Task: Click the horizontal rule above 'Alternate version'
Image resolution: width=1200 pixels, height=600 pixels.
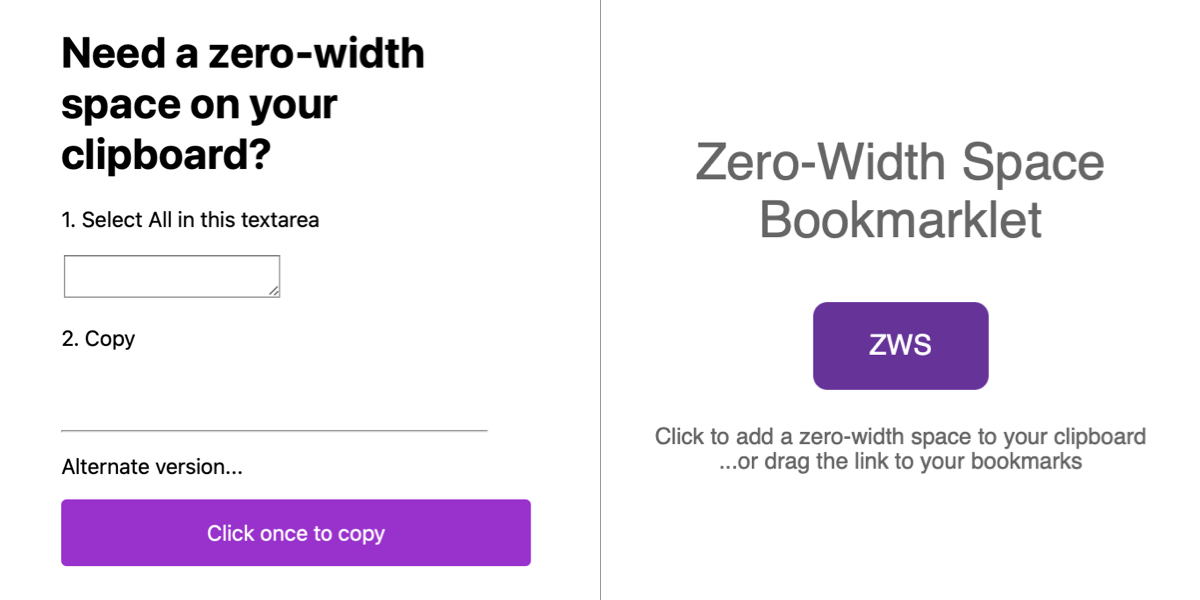Action: tap(274, 431)
